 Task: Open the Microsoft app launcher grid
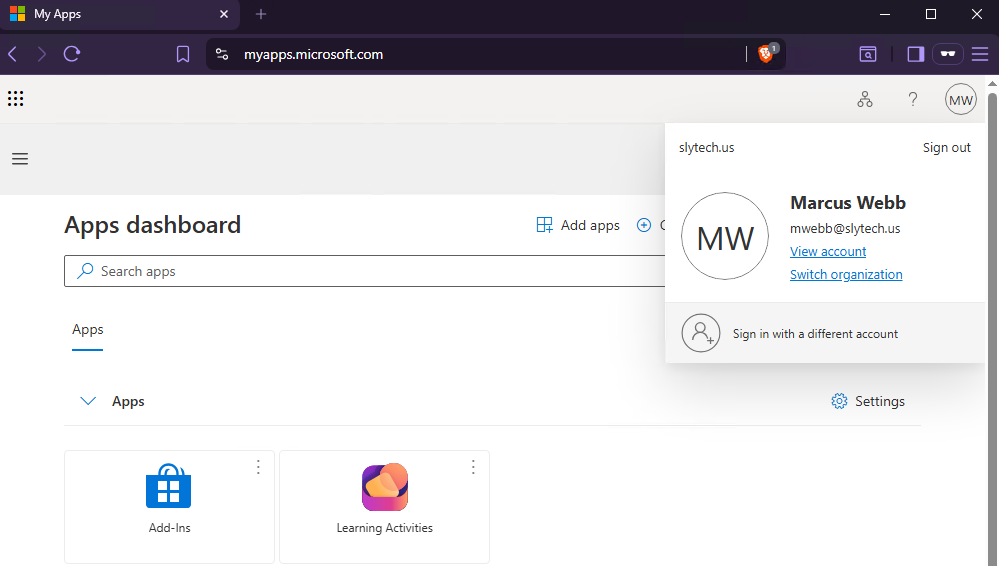pos(15,99)
